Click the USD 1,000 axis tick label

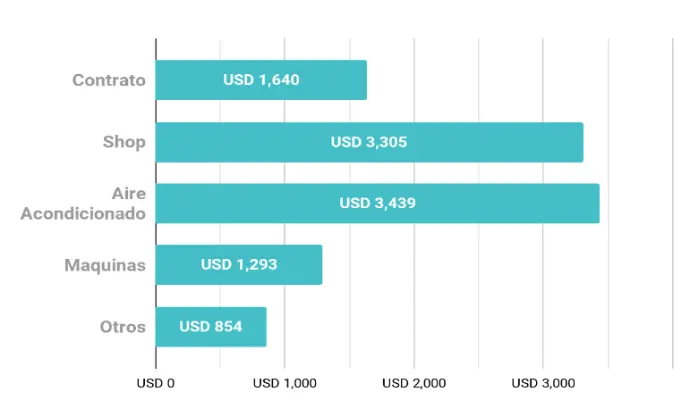(x=285, y=384)
